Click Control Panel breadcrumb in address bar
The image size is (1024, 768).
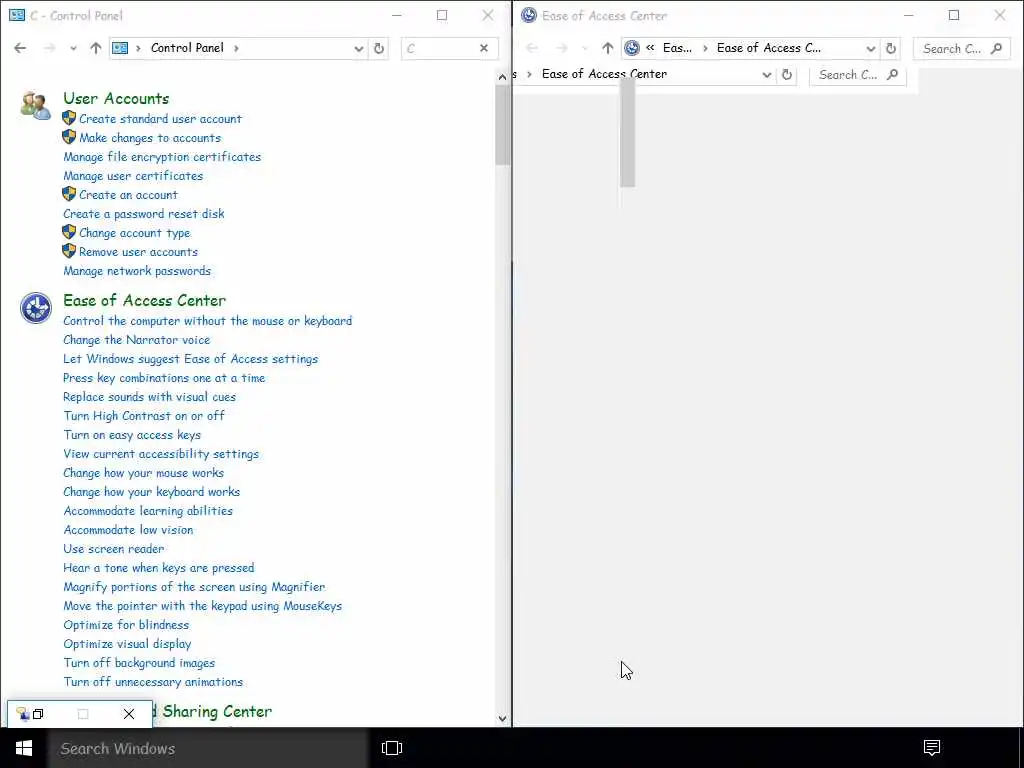[x=187, y=48]
